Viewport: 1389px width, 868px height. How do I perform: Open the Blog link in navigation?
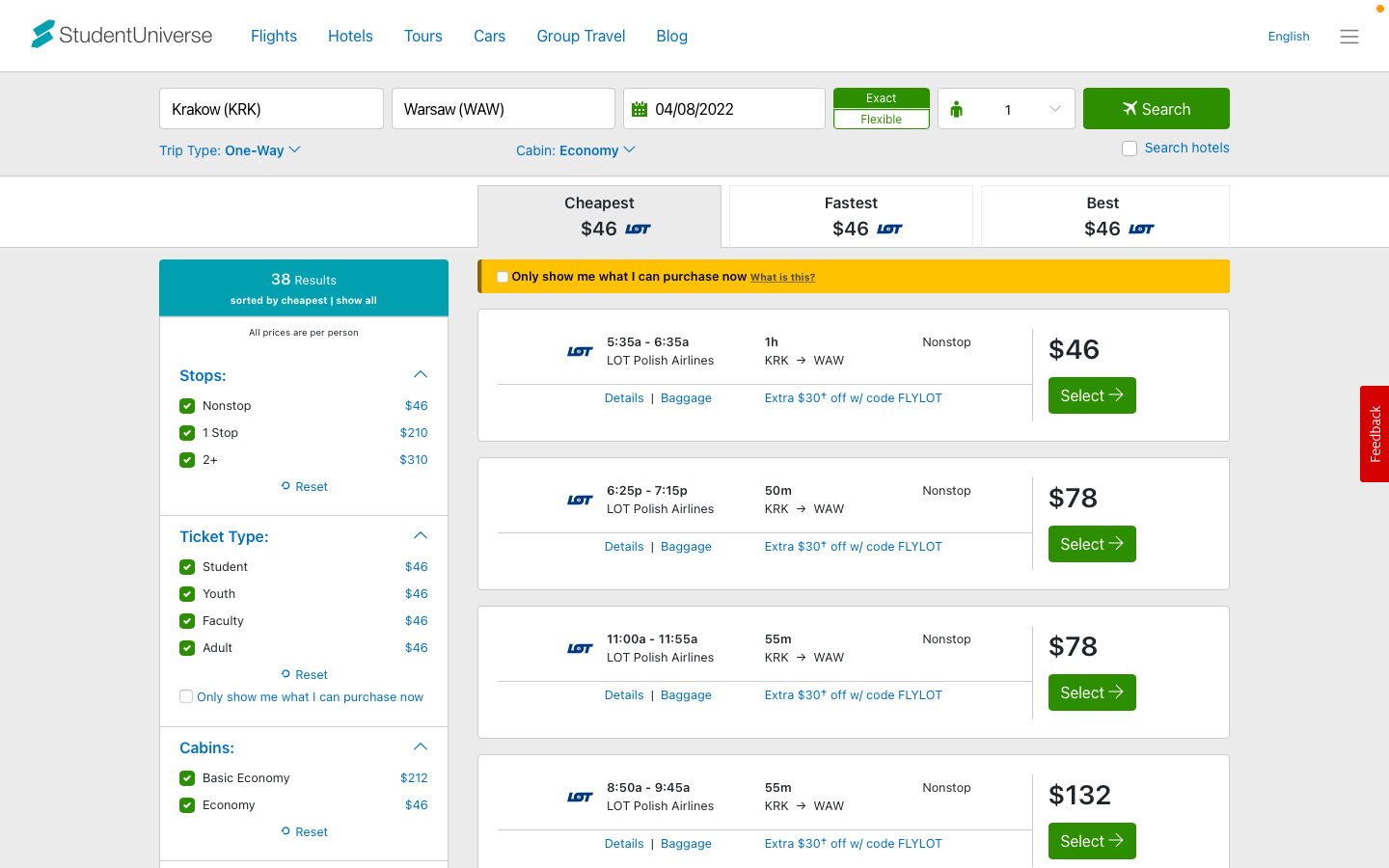672,36
